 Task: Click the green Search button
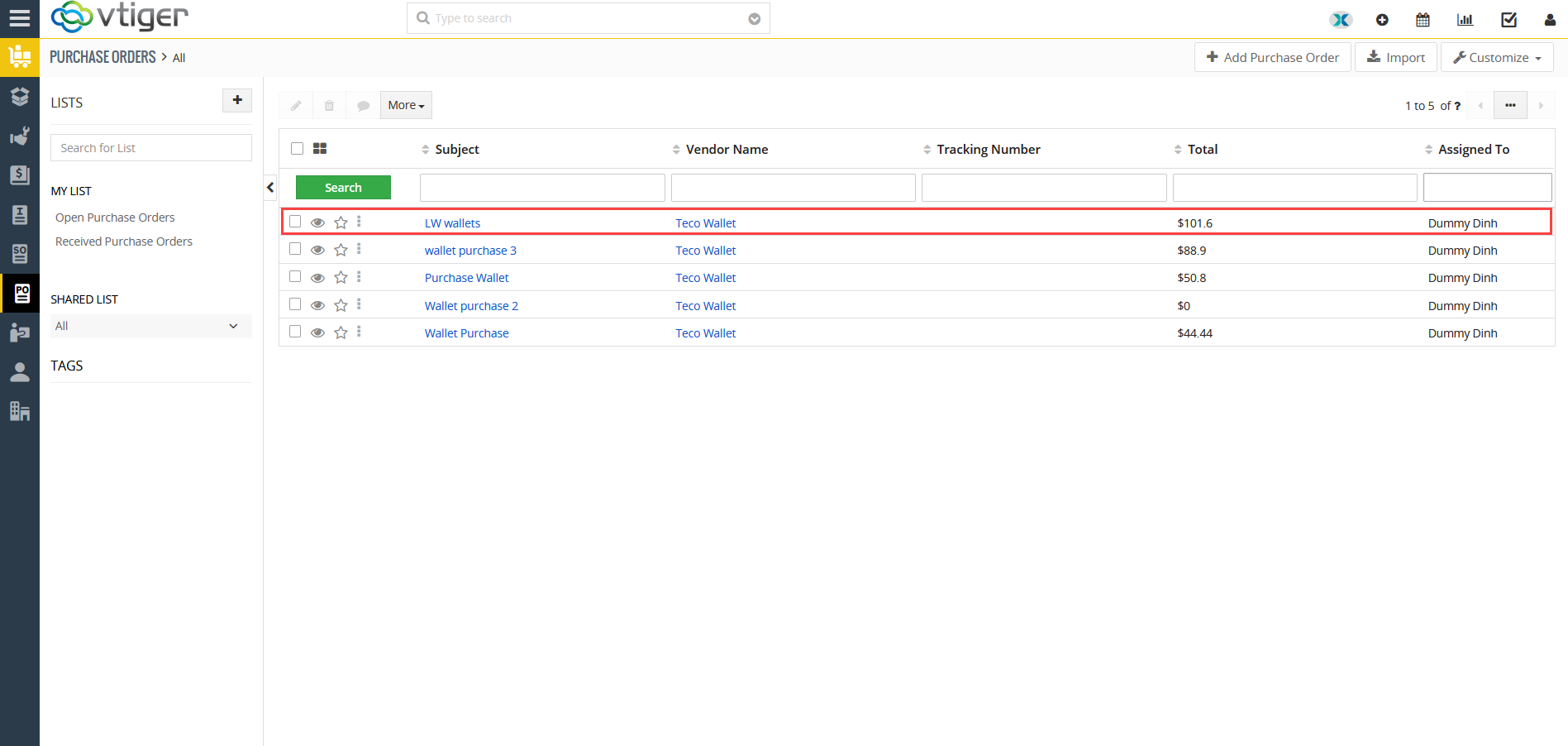[343, 188]
